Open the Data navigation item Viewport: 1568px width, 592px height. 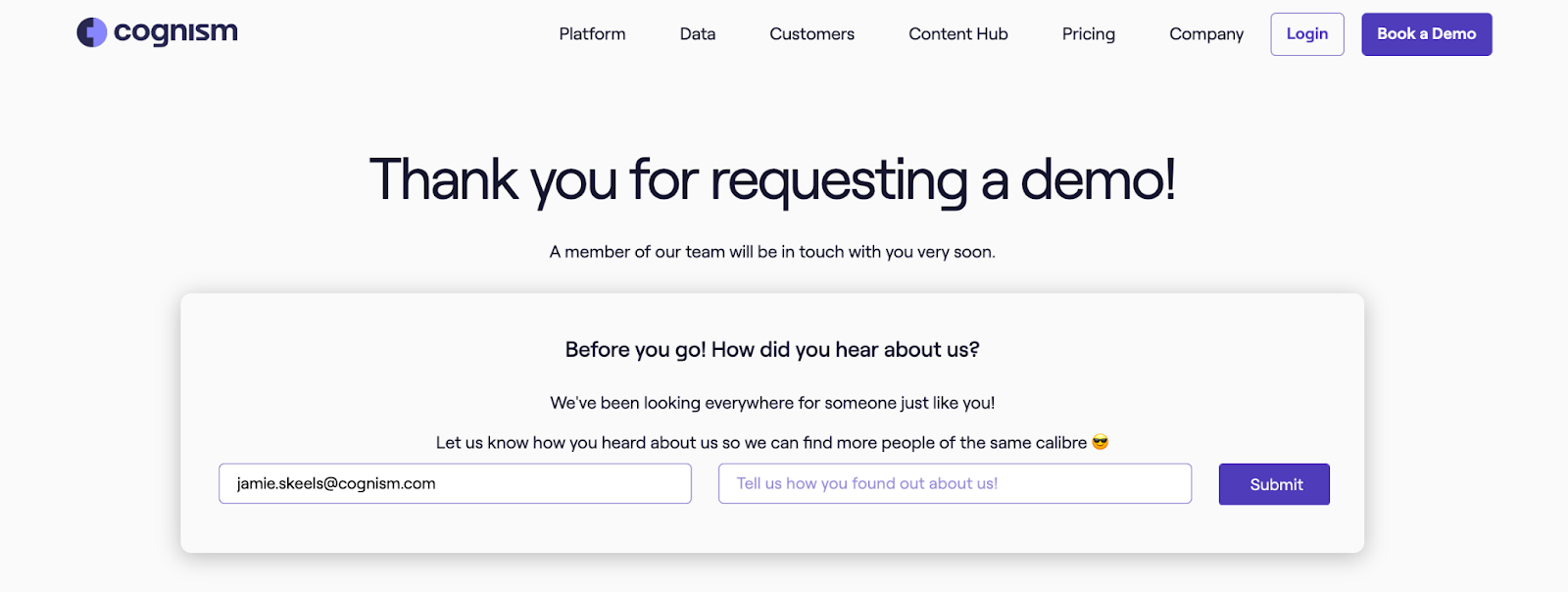coord(698,34)
